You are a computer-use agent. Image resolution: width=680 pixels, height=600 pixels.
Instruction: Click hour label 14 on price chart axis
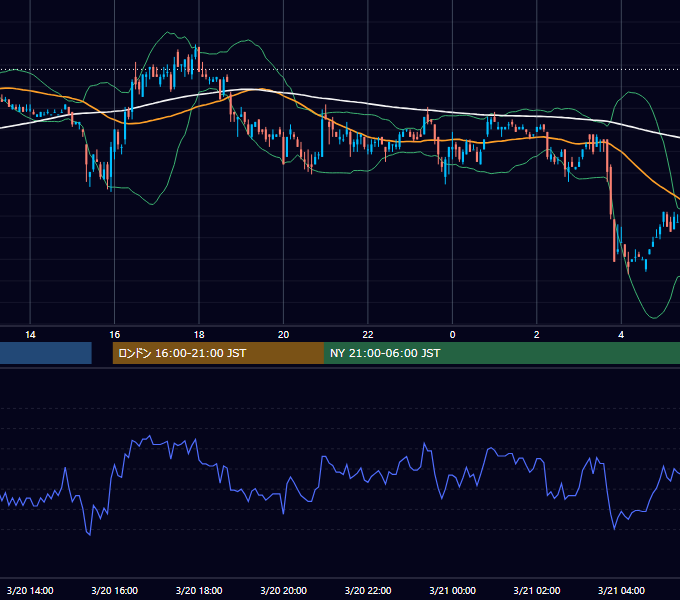click(30, 335)
